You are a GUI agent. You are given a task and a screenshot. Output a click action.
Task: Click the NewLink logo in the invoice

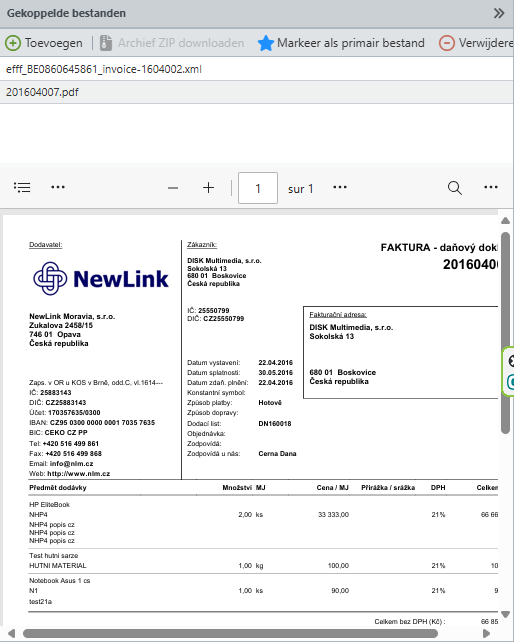[x=101, y=279]
